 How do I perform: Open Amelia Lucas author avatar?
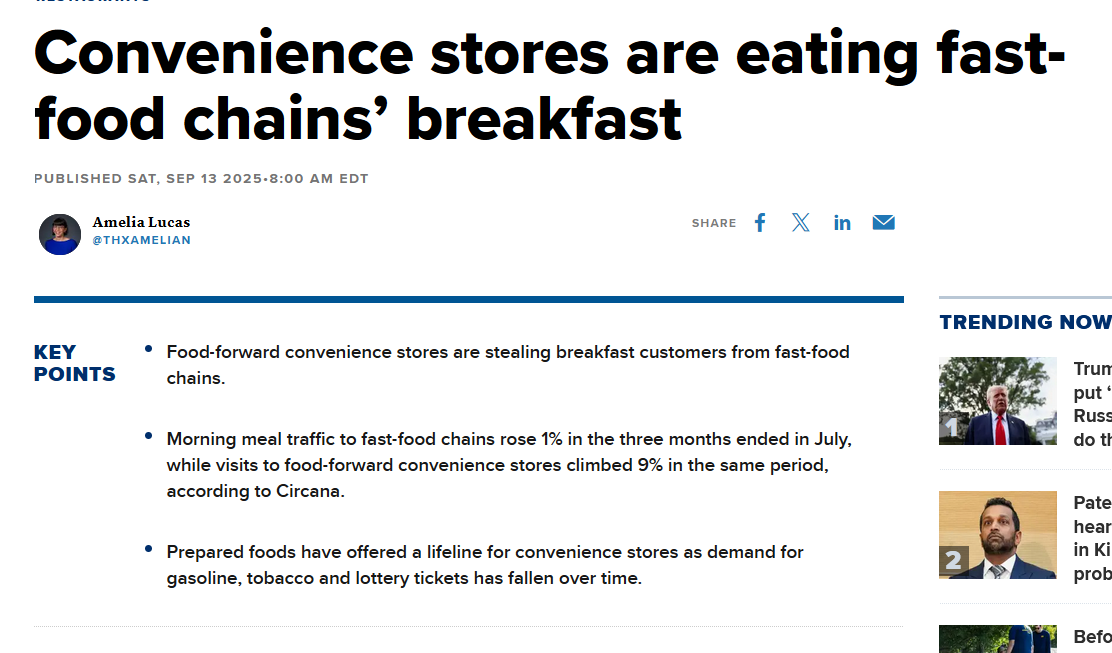click(x=60, y=234)
